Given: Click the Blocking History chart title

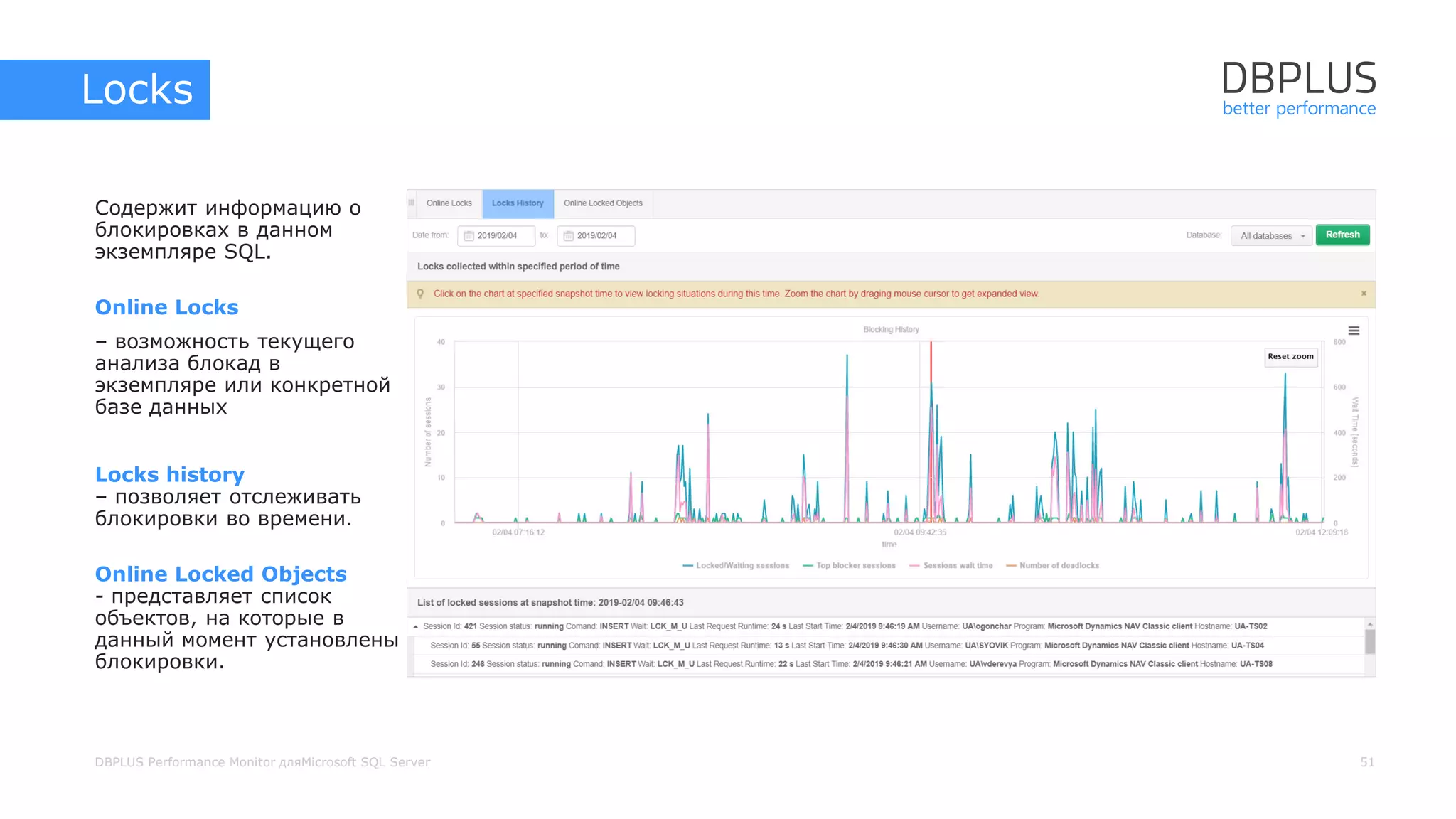Looking at the screenshot, I should tap(891, 330).
